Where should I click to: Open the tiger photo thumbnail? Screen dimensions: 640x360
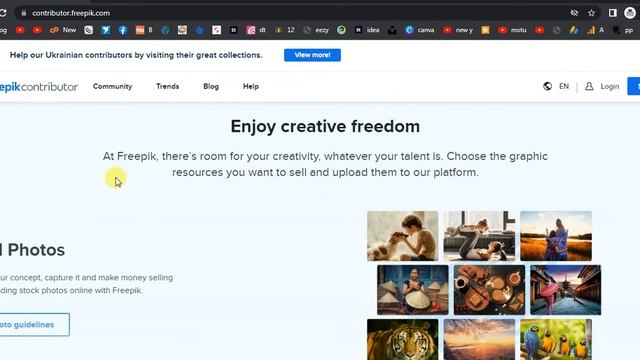tap(402, 340)
